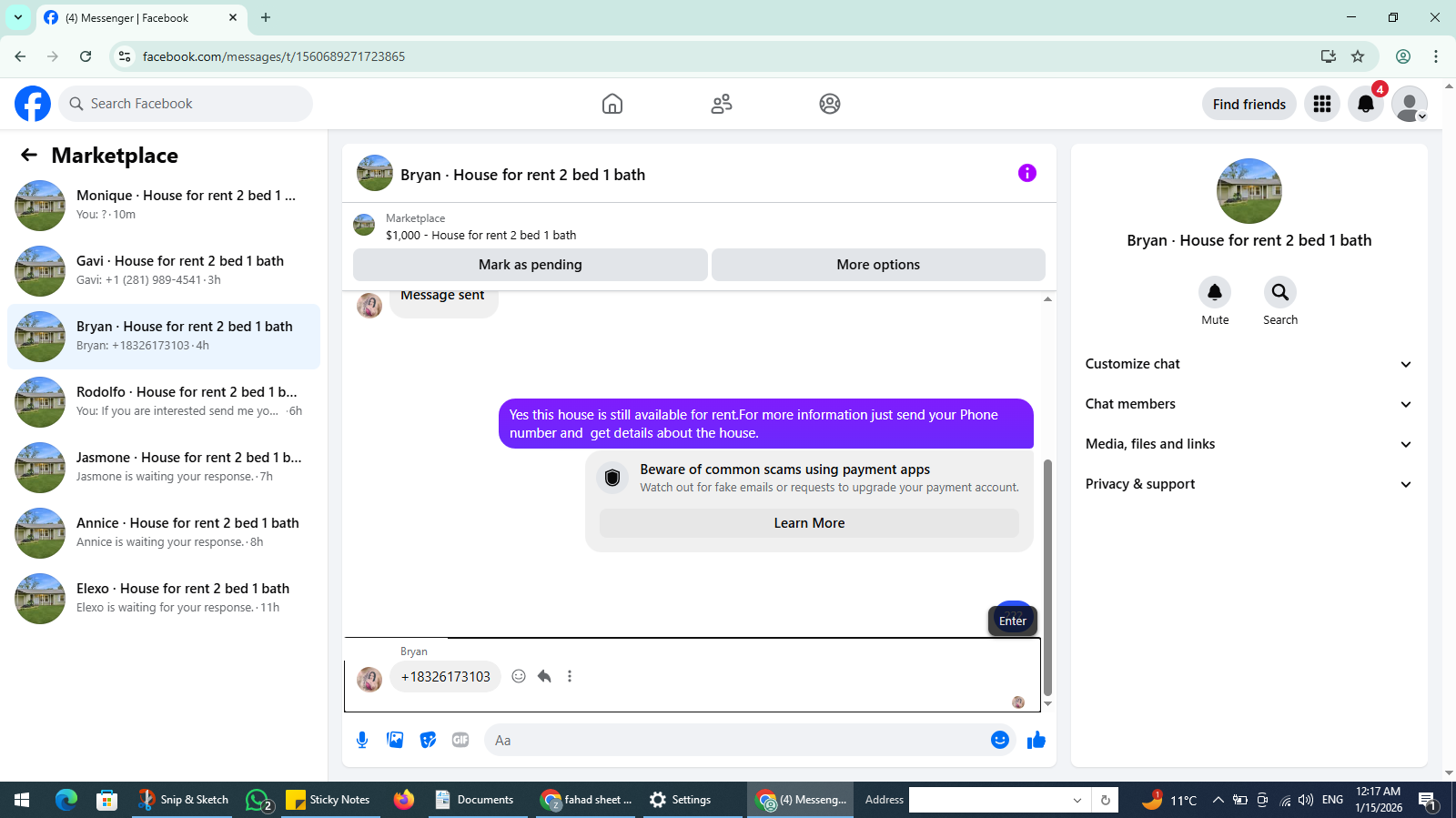Open site information icon in the address bar

(125, 56)
